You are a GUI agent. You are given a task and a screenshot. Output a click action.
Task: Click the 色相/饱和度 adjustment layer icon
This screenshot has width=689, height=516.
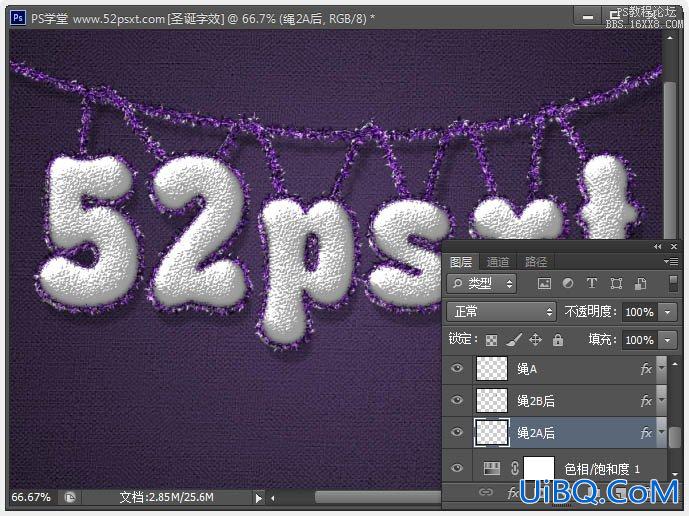(492, 468)
